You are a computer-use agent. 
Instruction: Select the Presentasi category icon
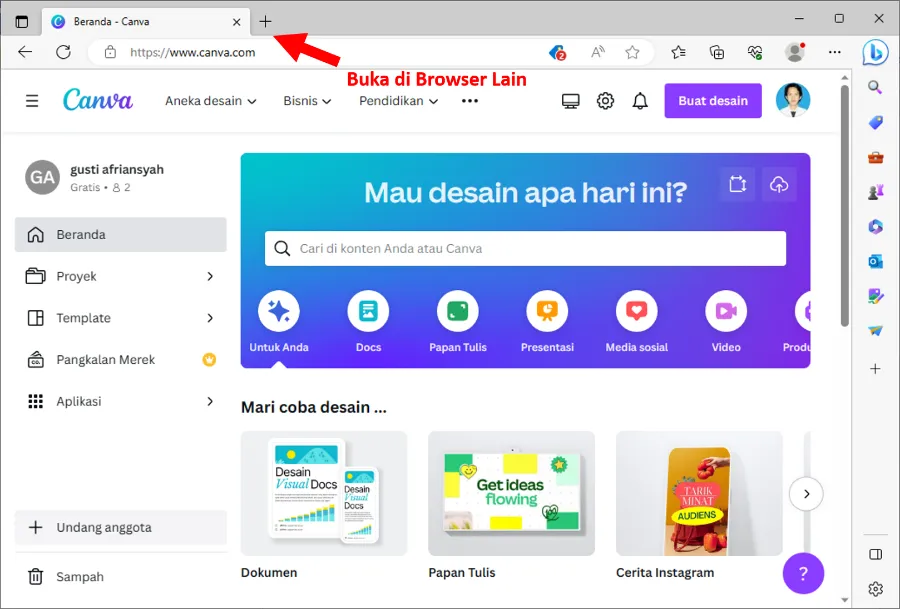point(547,311)
